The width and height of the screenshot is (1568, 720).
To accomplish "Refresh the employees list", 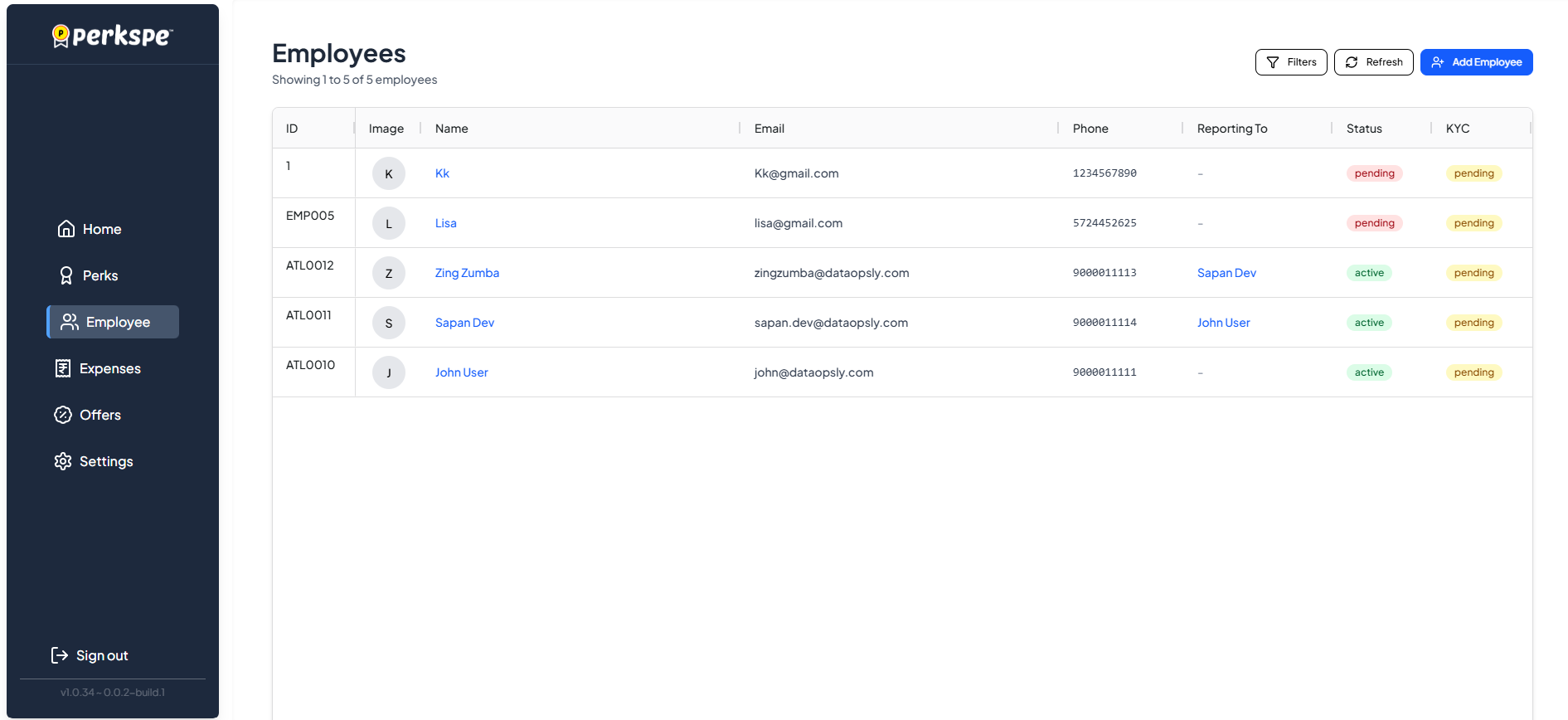I will (1373, 62).
